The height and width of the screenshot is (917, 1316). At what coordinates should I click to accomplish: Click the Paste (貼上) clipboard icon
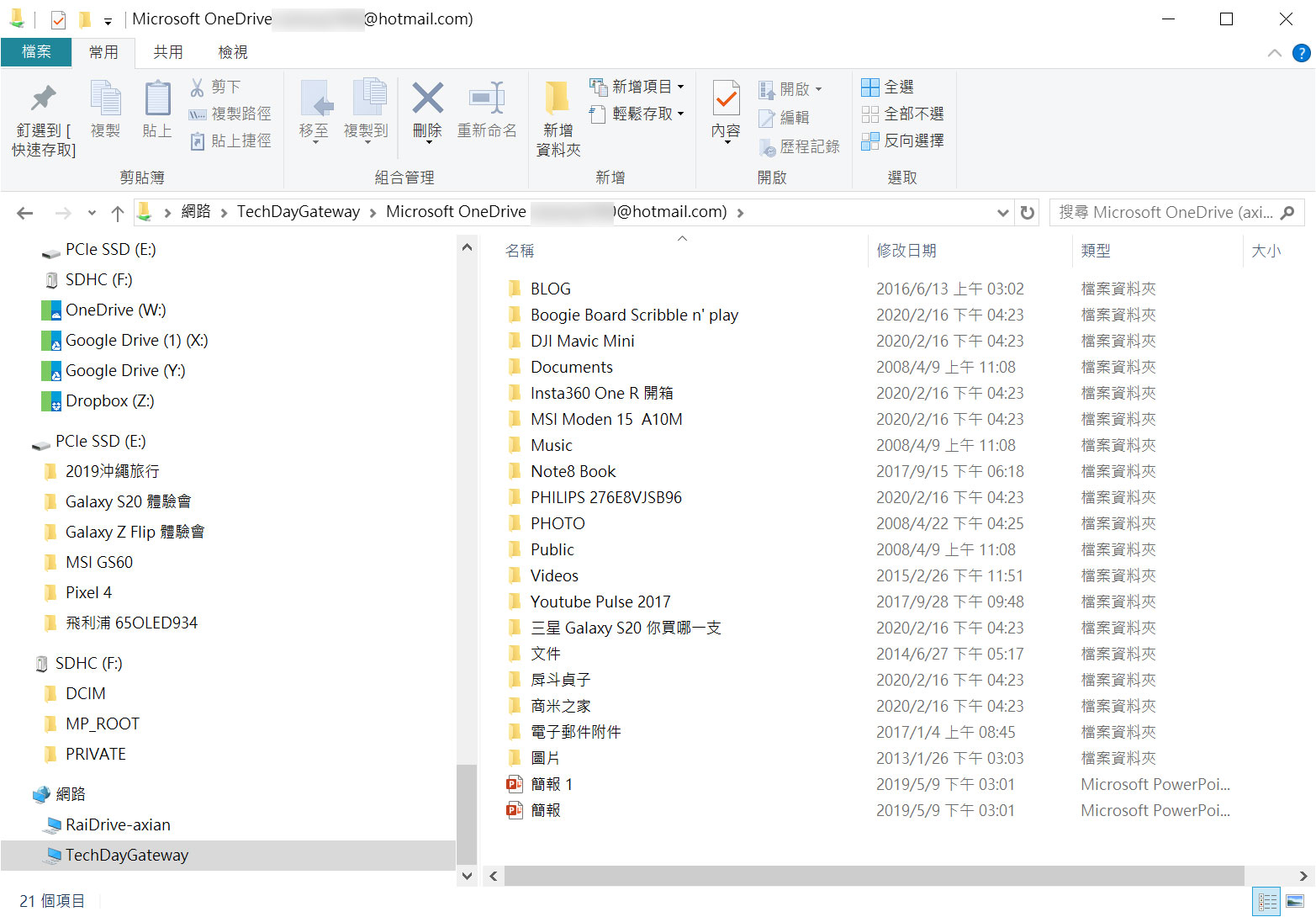(x=157, y=98)
